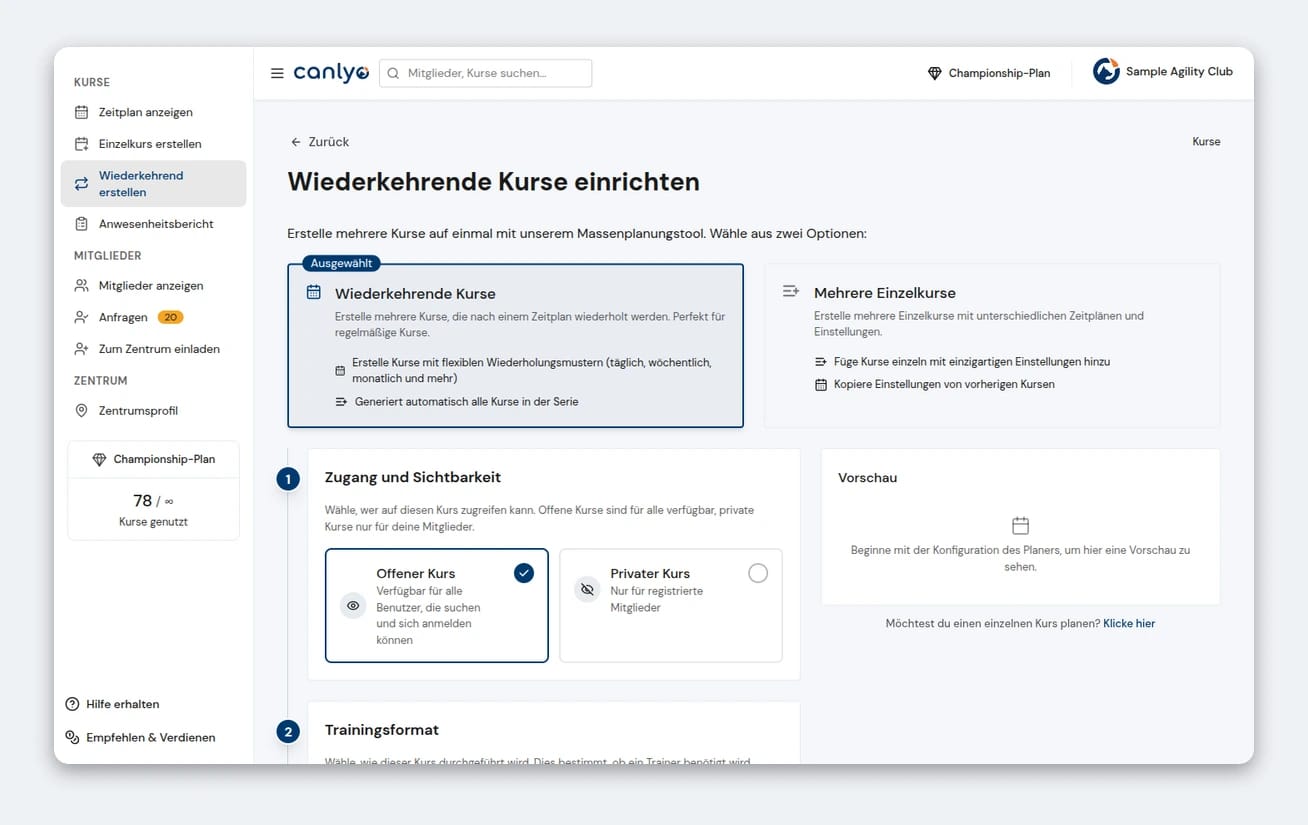Click the crossed-eye icon in Privater Kurs

587,590
